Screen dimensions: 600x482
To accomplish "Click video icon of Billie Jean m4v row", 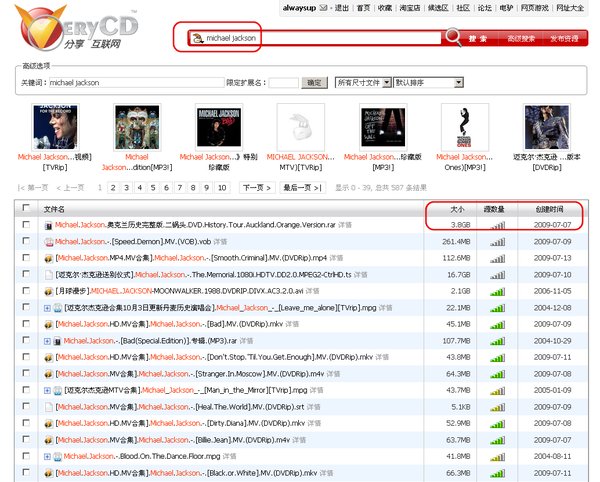I will click(x=49, y=440).
